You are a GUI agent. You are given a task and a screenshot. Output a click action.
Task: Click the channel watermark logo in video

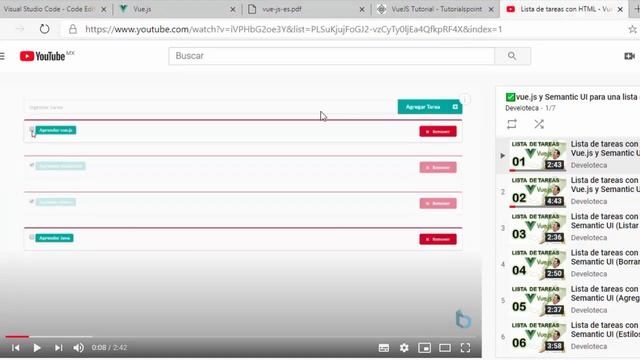463,319
